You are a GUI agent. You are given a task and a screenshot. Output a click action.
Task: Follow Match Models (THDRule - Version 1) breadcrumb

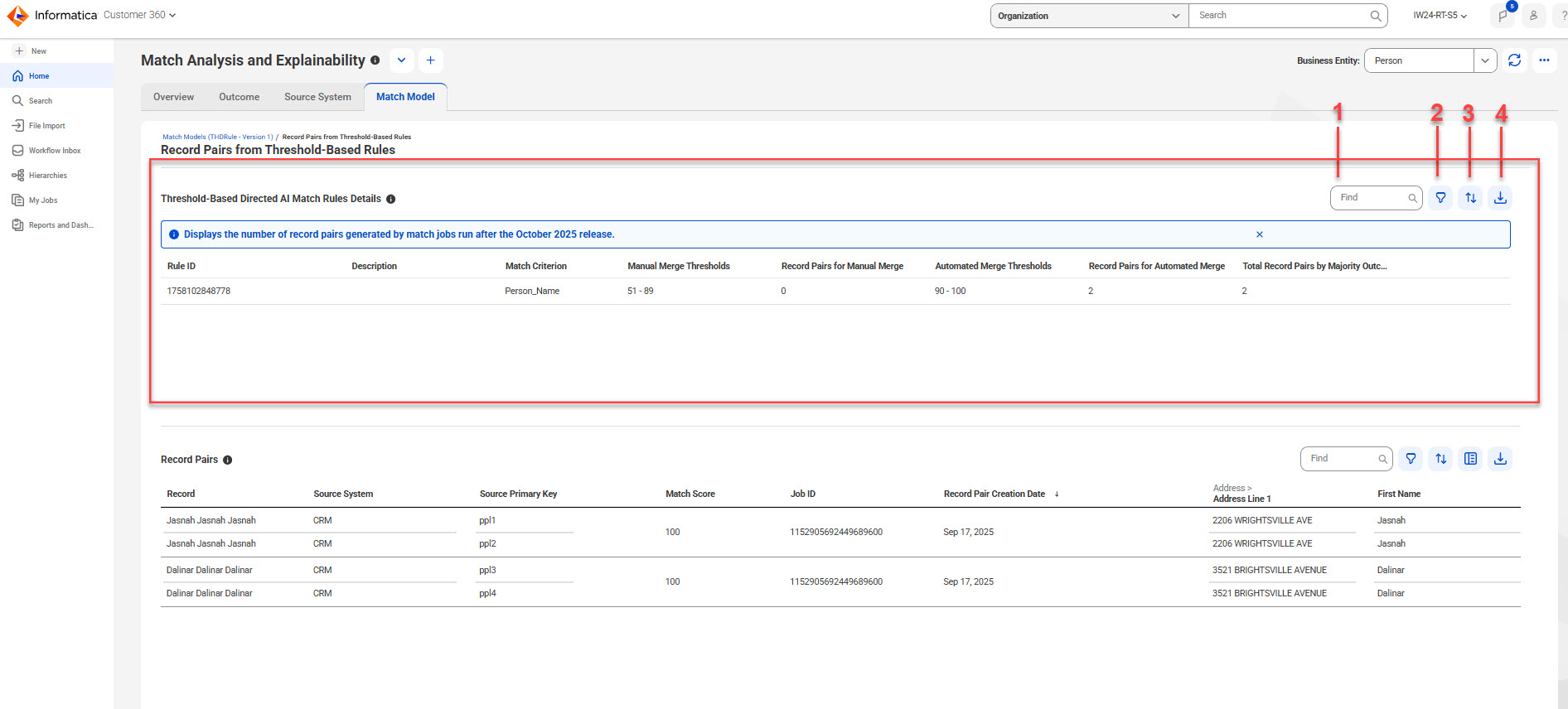pos(218,137)
